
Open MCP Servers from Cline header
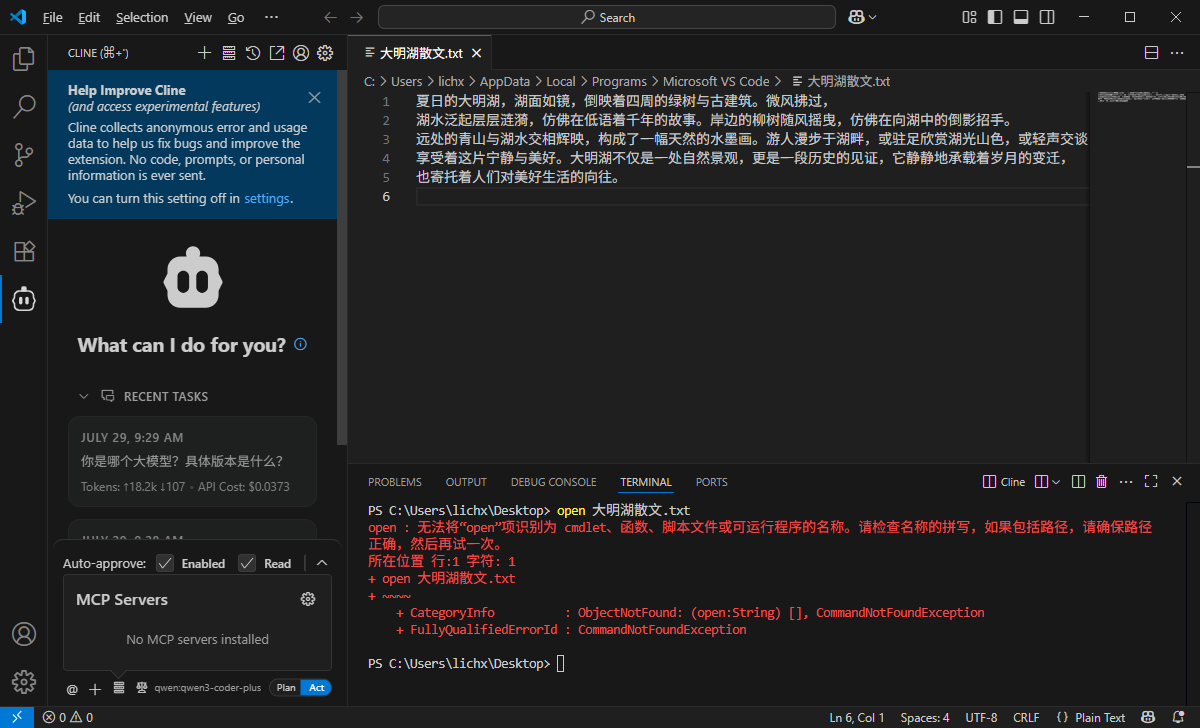coord(228,53)
